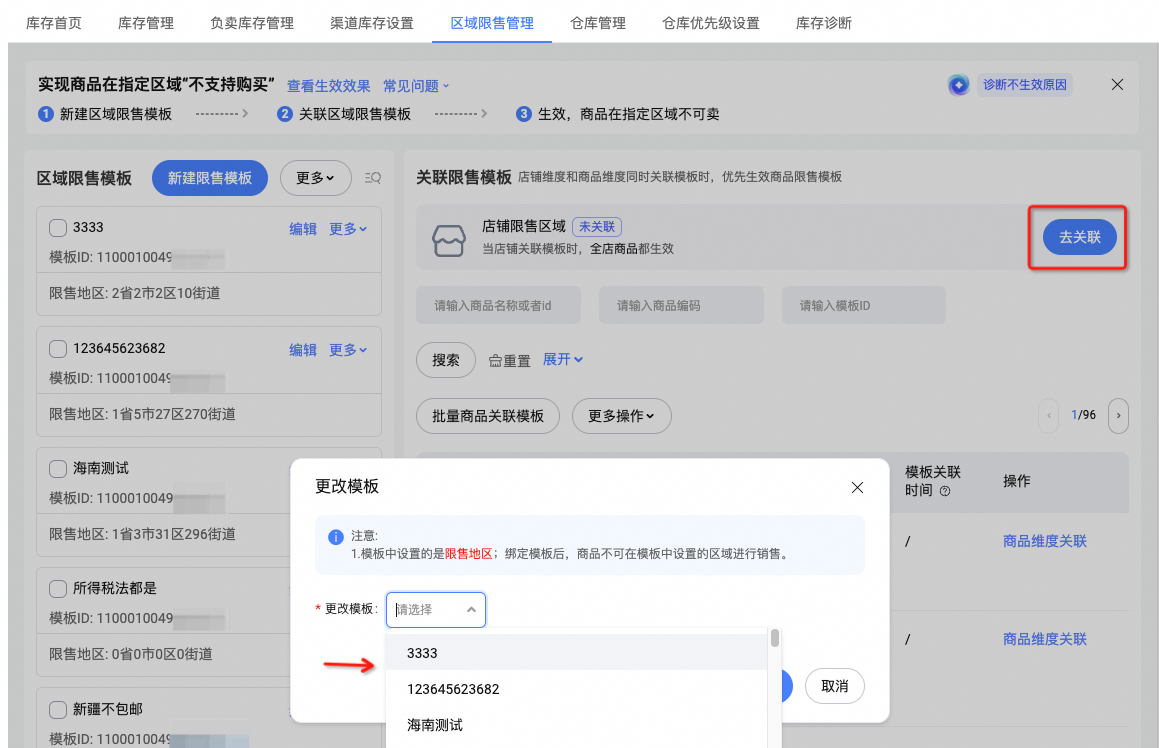Screen dimensions: 1159x748
Task: Focus the 请输入商品名称或者id input field
Action: 498,305
